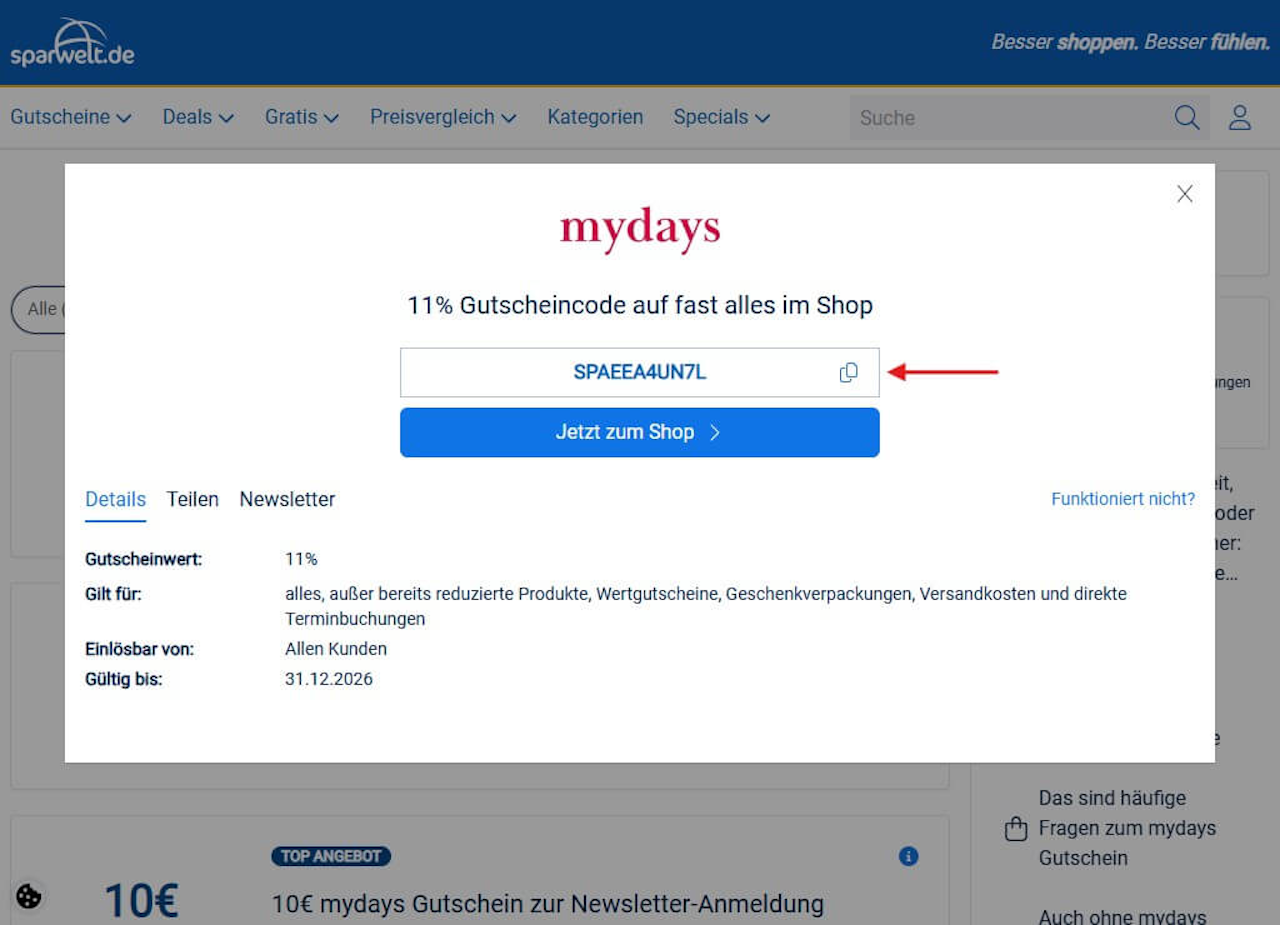Click the Allen Kunden text
The height and width of the screenshot is (925, 1280).
pyautogui.click(x=336, y=649)
